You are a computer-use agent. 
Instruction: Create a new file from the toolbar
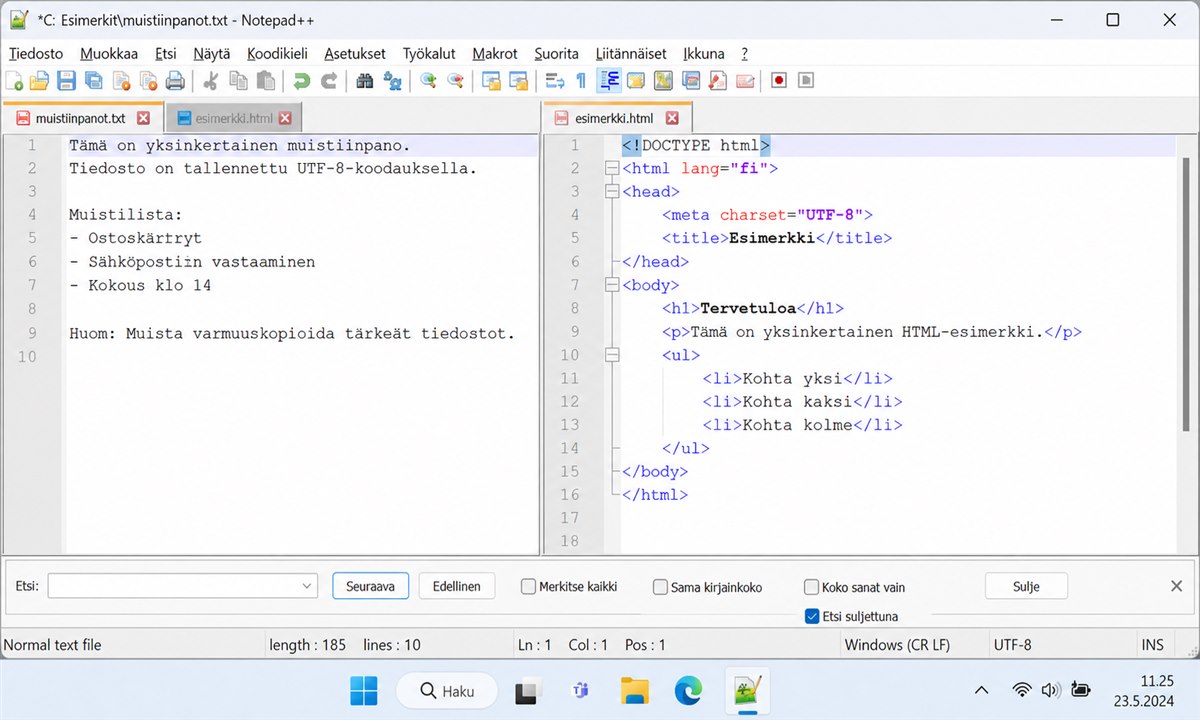point(14,81)
